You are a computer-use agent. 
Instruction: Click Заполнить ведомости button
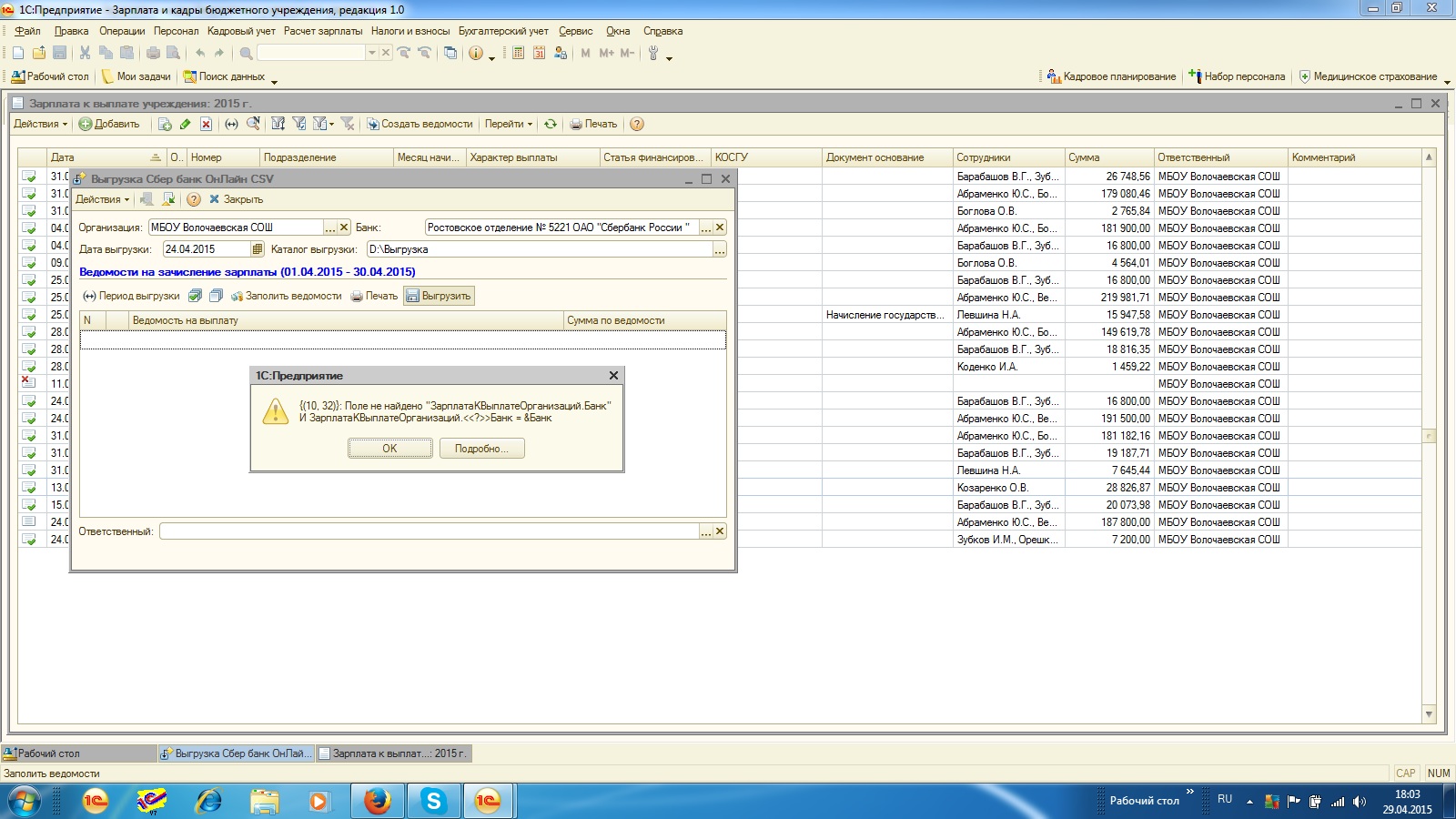pyautogui.click(x=286, y=296)
